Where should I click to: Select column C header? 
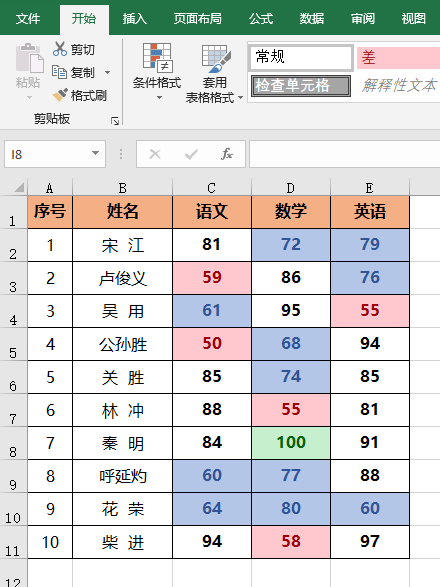tap(212, 187)
